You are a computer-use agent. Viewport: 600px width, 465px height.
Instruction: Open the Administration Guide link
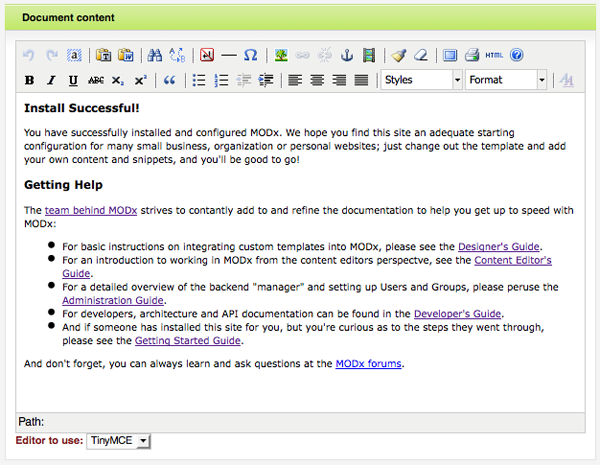pos(113,300)
